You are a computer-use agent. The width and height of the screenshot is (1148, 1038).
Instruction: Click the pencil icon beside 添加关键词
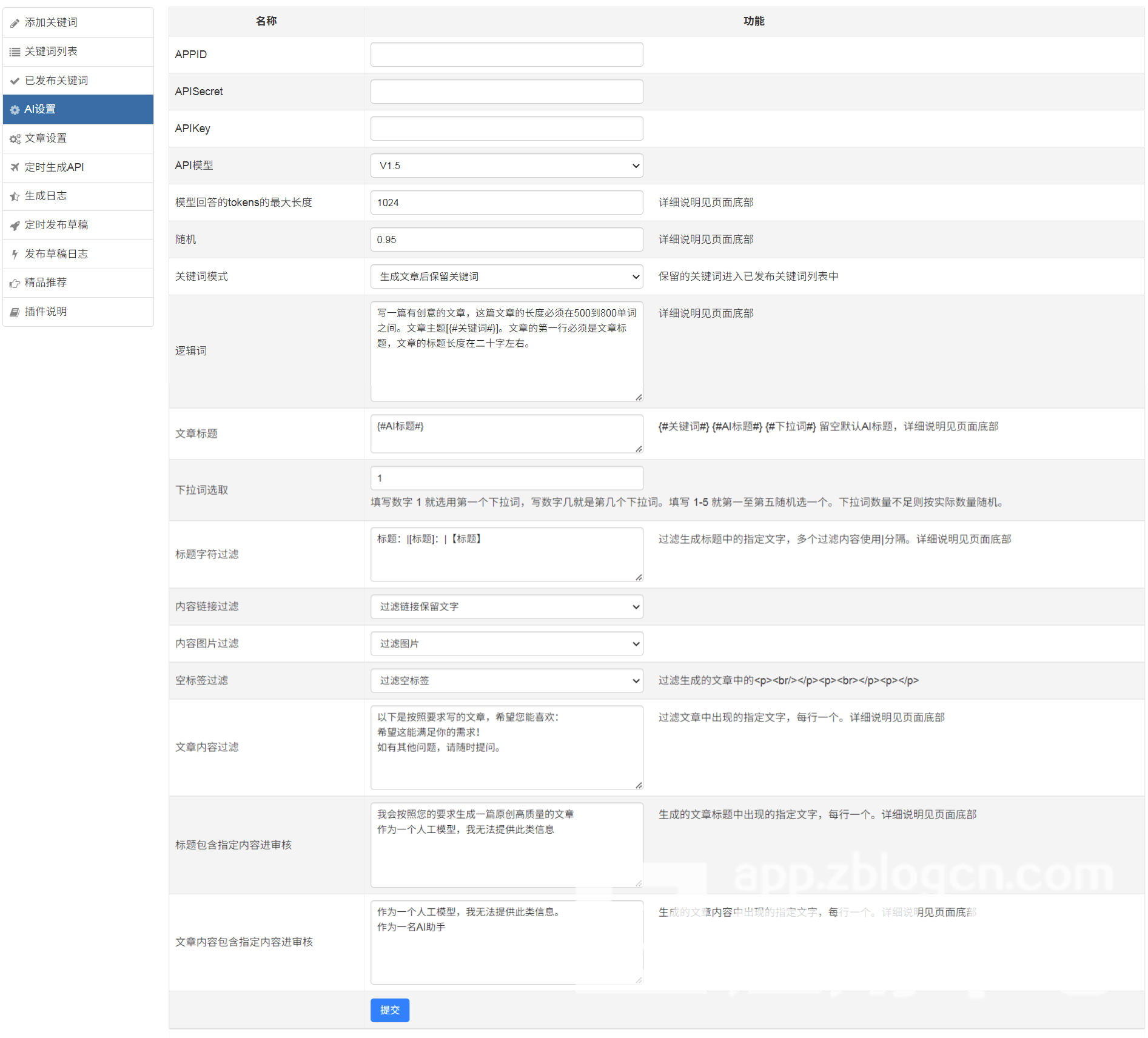15,23
